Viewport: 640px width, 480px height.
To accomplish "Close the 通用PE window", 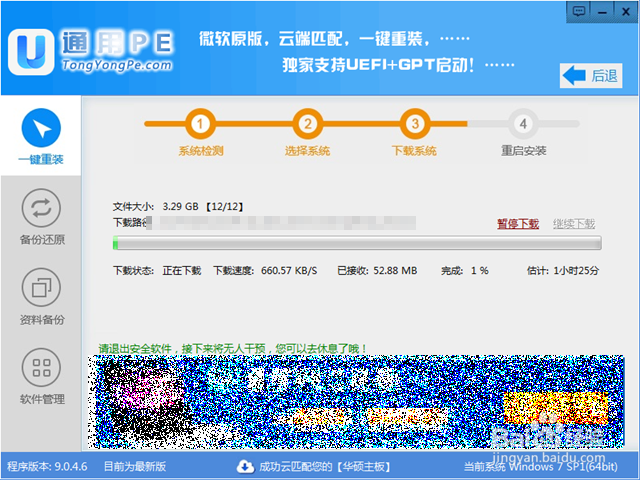I will pyautogui.click(x=625, y=11).
